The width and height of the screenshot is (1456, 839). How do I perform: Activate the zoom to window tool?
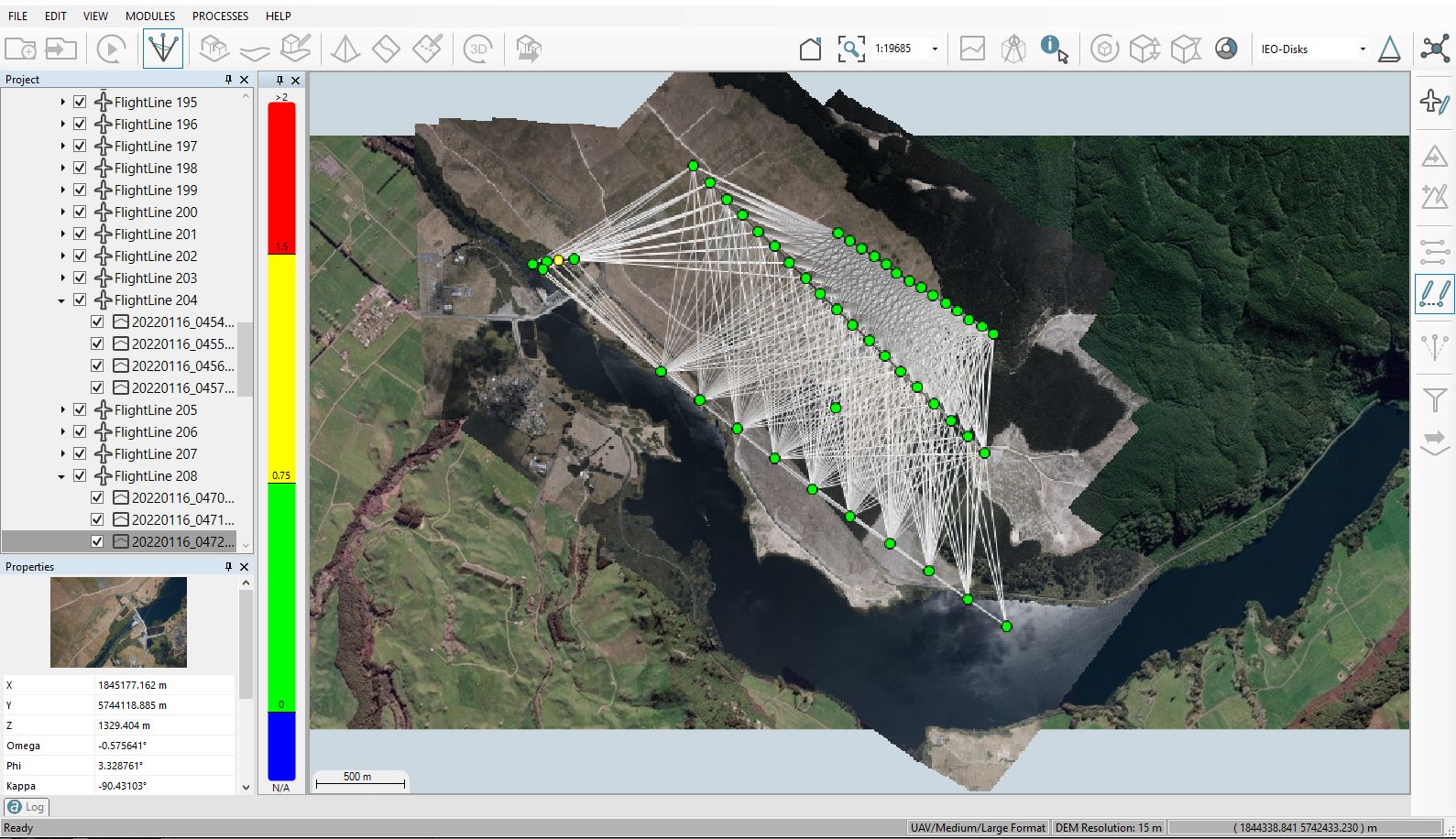coord(850,49)
